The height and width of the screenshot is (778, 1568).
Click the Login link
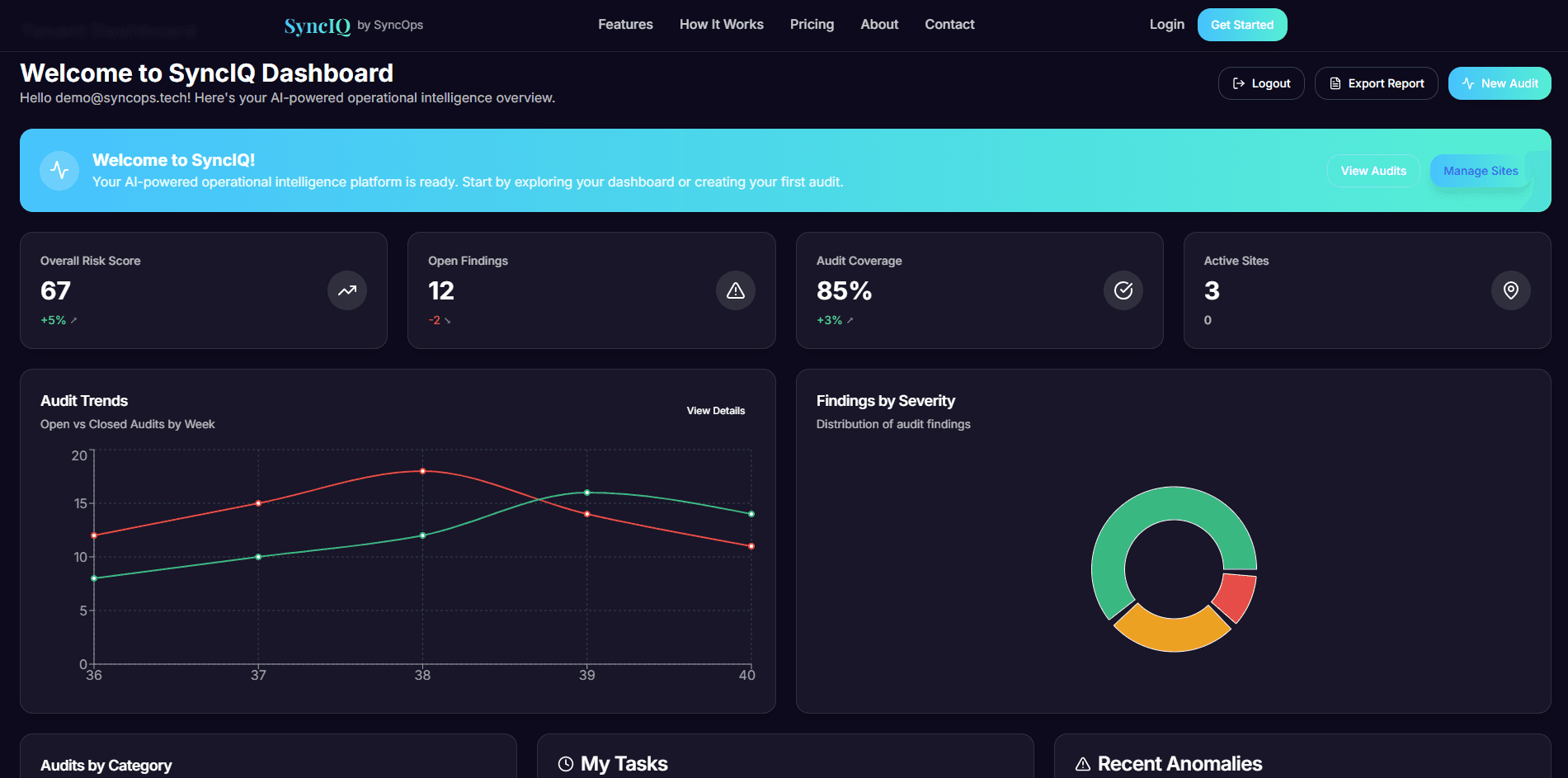click(x=1165, y=24)
